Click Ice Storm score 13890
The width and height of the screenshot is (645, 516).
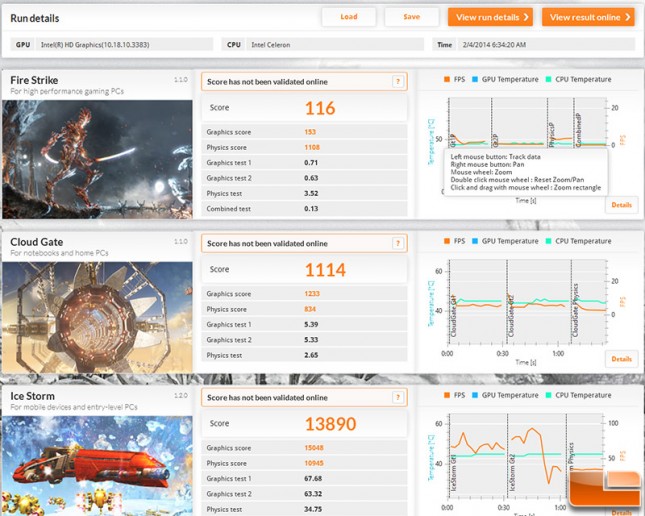pos(330,424)
